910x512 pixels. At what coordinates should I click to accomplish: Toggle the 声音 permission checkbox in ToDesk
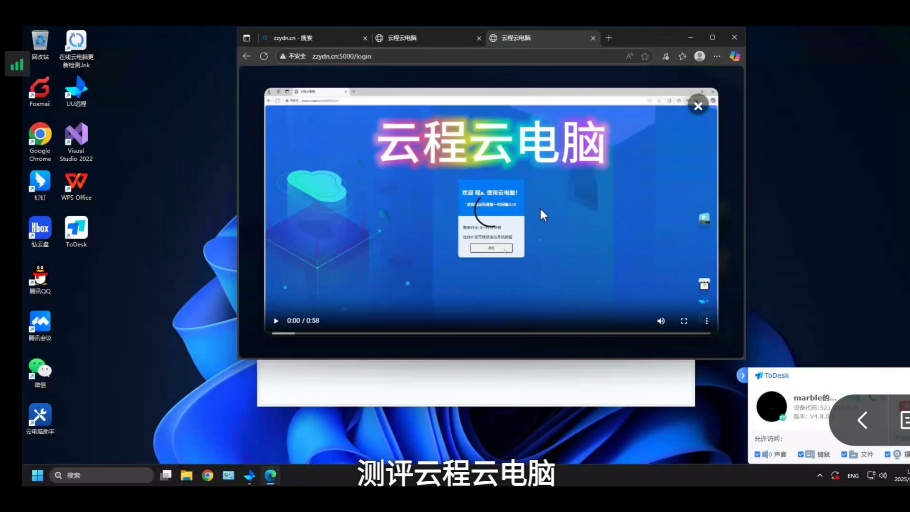click(x=757, y=455)
